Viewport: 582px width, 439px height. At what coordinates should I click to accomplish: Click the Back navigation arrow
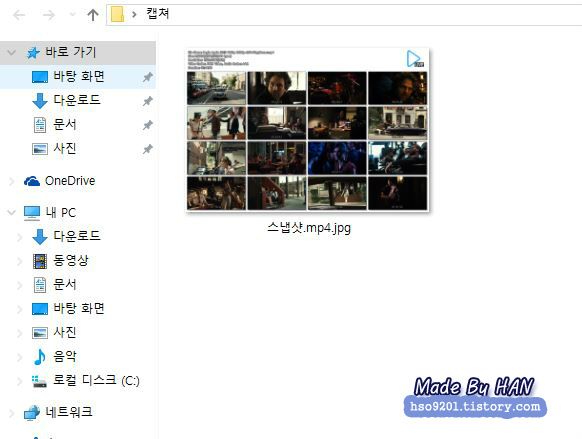coord(19,15)
